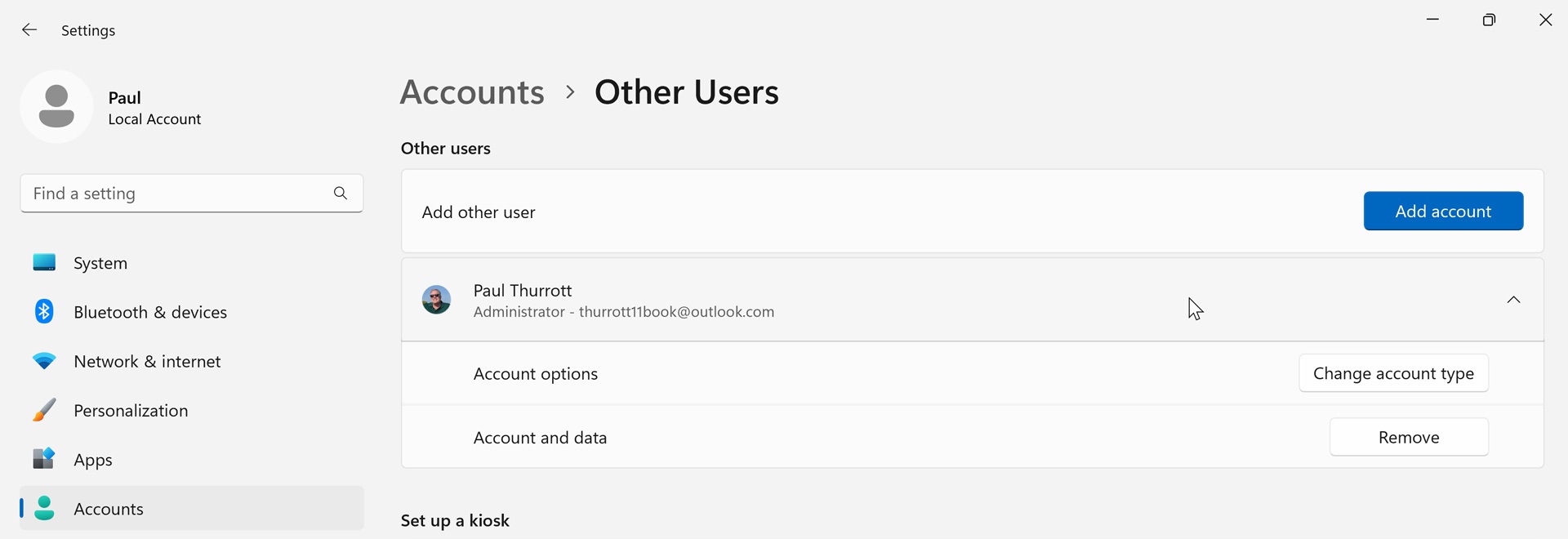Screen dimensions: 1568x539
Task: Maximize or restore the Settings window
Action: [x=1489, y=20]
